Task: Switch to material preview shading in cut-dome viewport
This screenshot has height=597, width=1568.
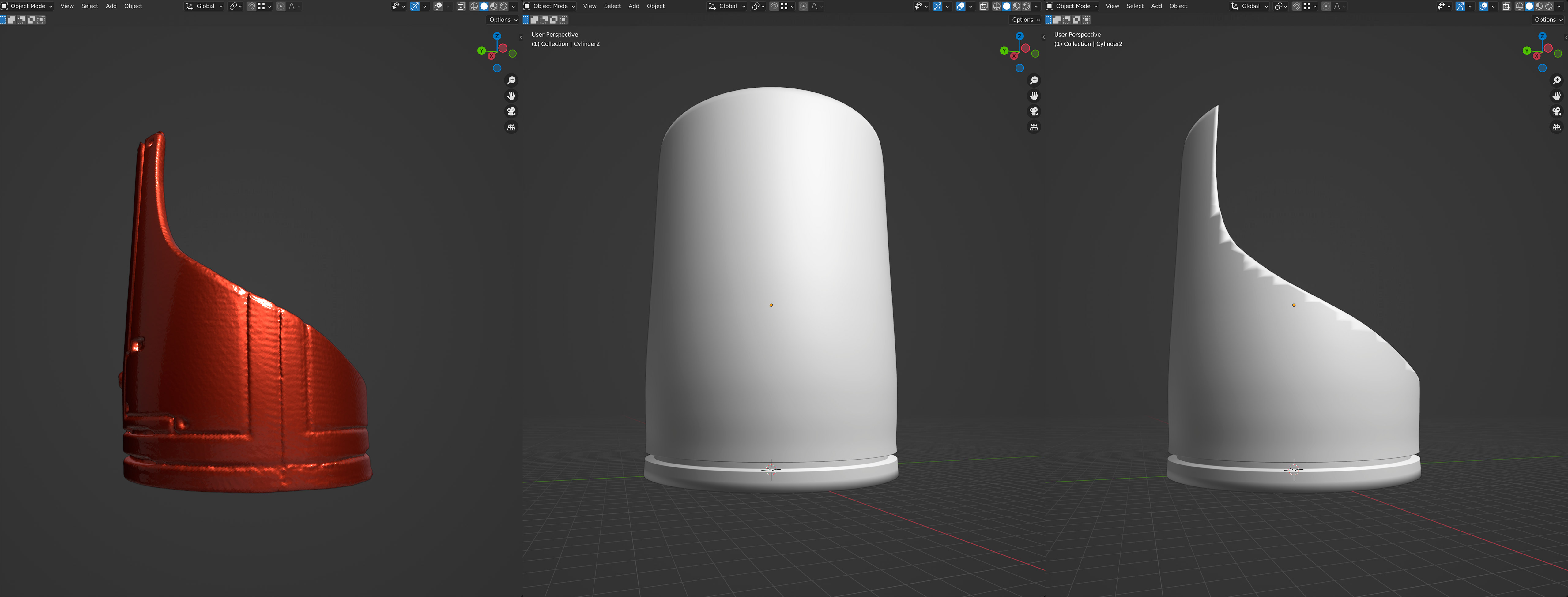Action: tap(1539, 6)
